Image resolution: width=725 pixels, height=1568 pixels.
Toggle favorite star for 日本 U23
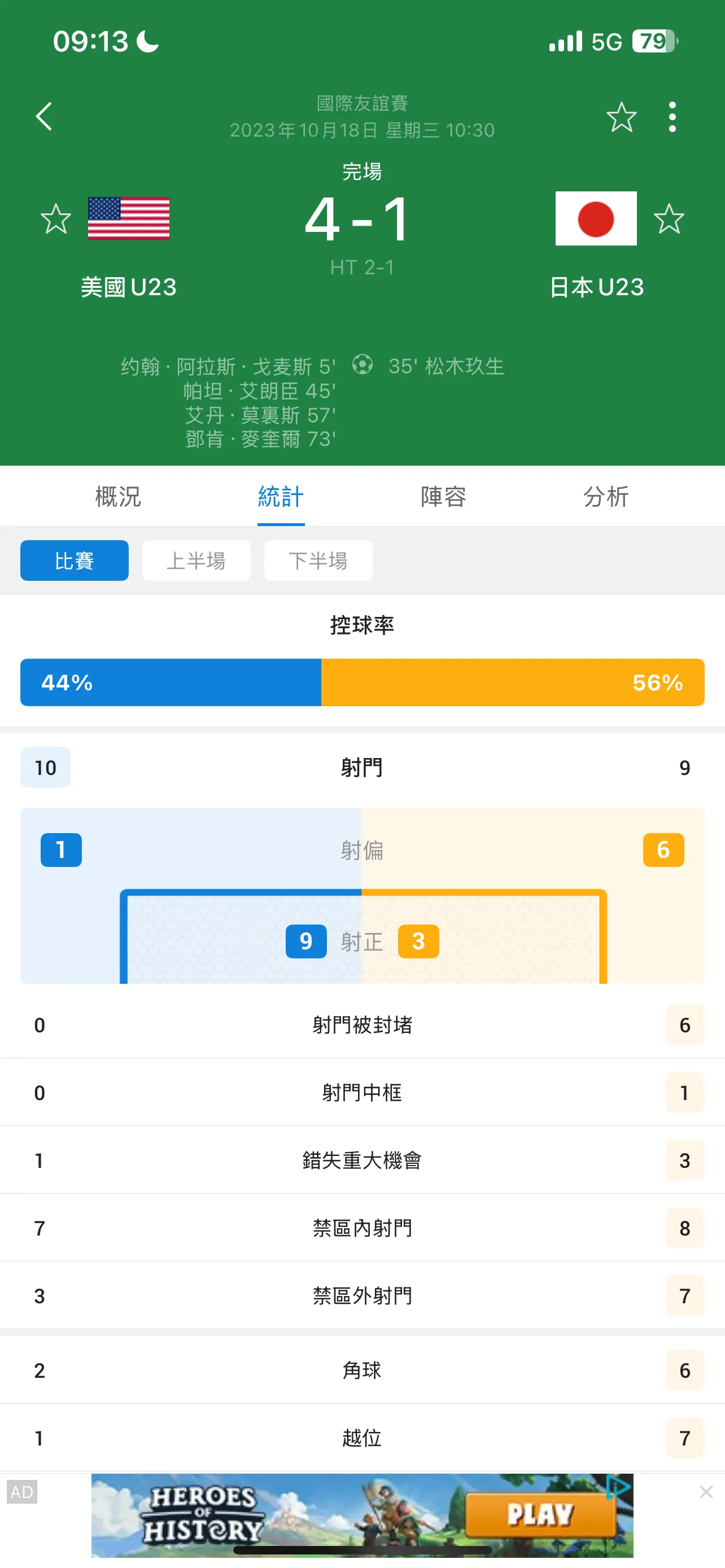pos(669,219)
